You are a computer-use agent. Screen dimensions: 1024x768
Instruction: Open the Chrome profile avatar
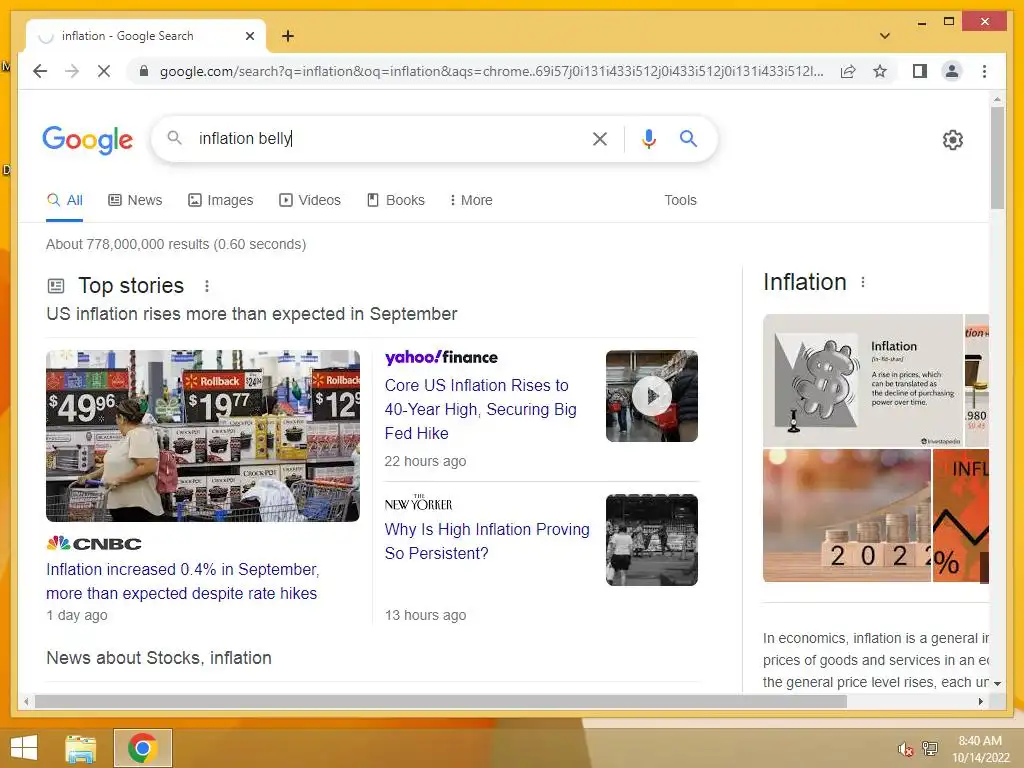(x=952, y=71)
